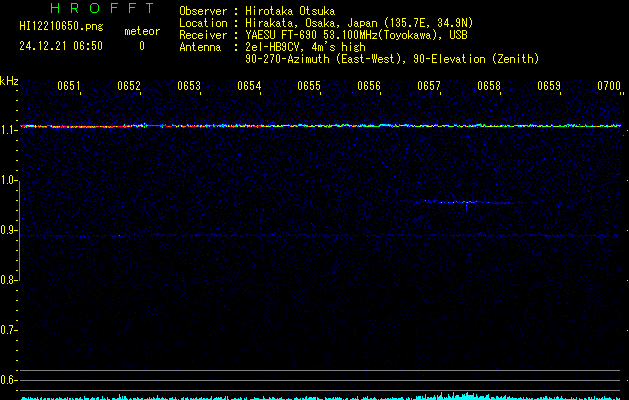Click the 0656 time marker
Screen dimensions: 629x400
tap(369, 86)
